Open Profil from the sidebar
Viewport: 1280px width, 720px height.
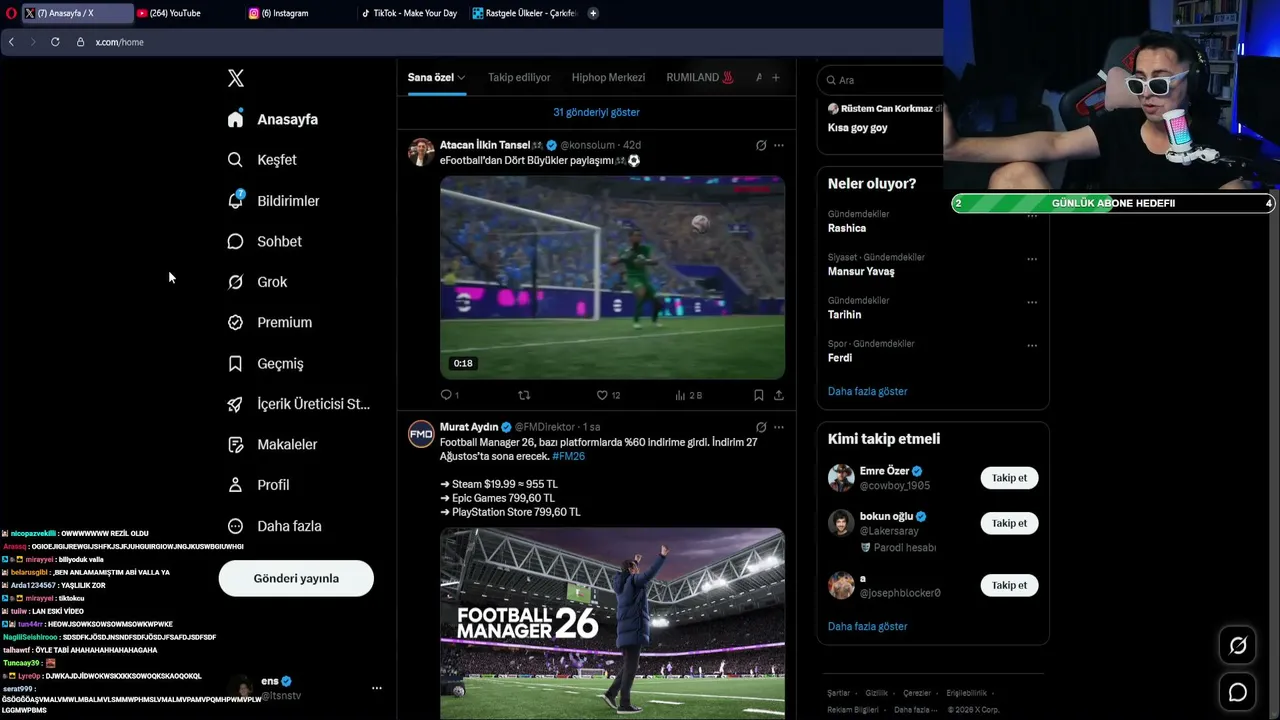(258, 485)
